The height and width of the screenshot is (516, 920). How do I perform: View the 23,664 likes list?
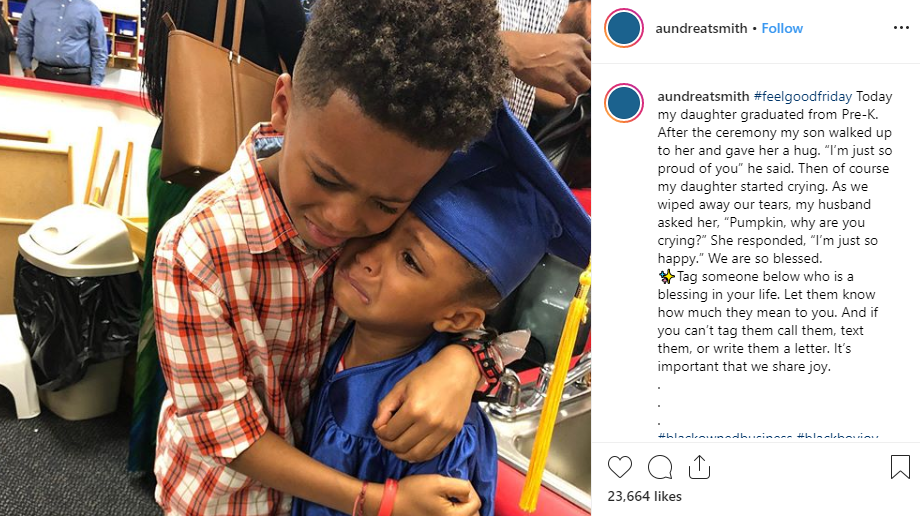point(644,496)
